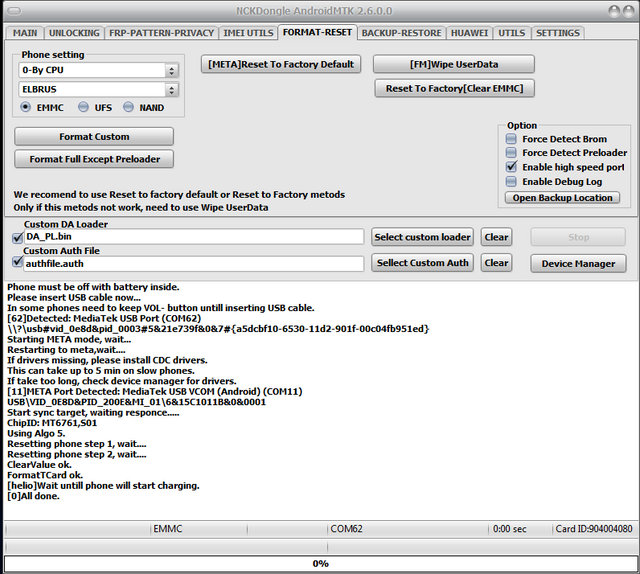640x574 pixels.
Task: Open the FRP-PATTERN-PRIVACY tab
Action: coord(161,33)
